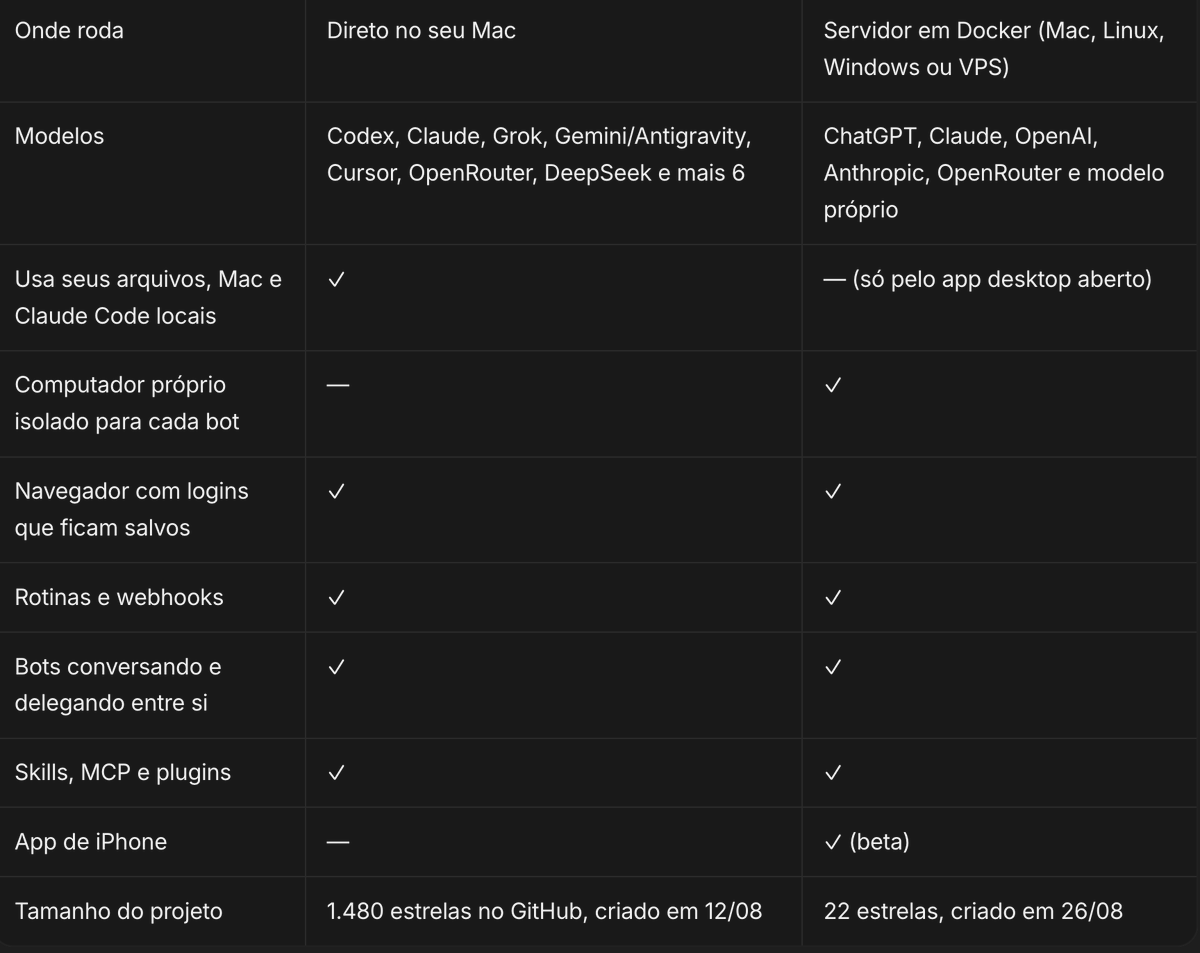Click the dash in the 'Computador próprio' row
The width and height of the screenshot is (1200, 953).
(338, 385)
